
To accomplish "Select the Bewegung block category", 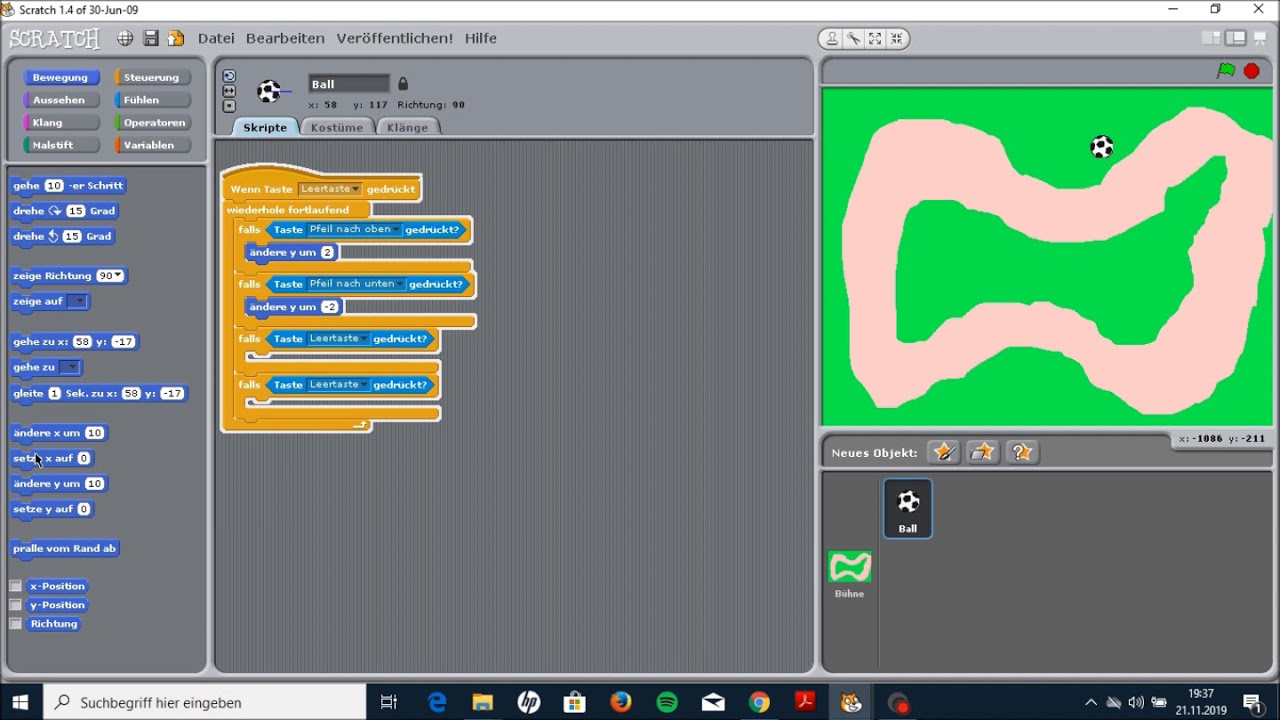I will pos(60,77).
